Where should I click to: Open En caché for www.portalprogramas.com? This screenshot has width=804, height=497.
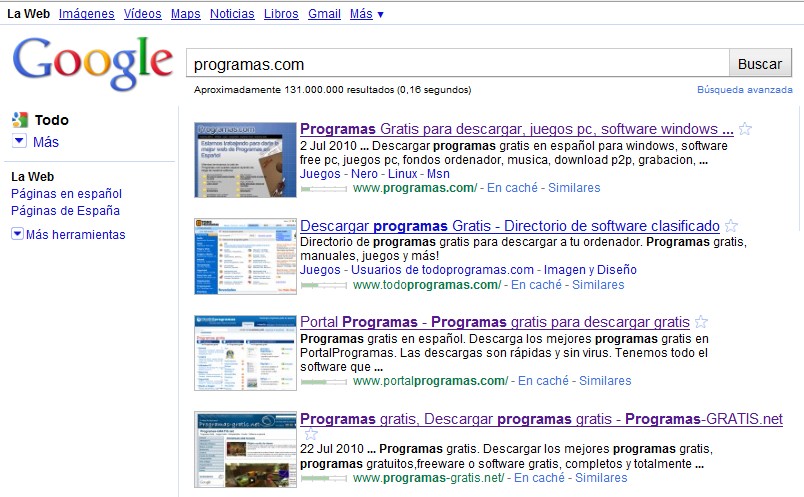(544, 381)
